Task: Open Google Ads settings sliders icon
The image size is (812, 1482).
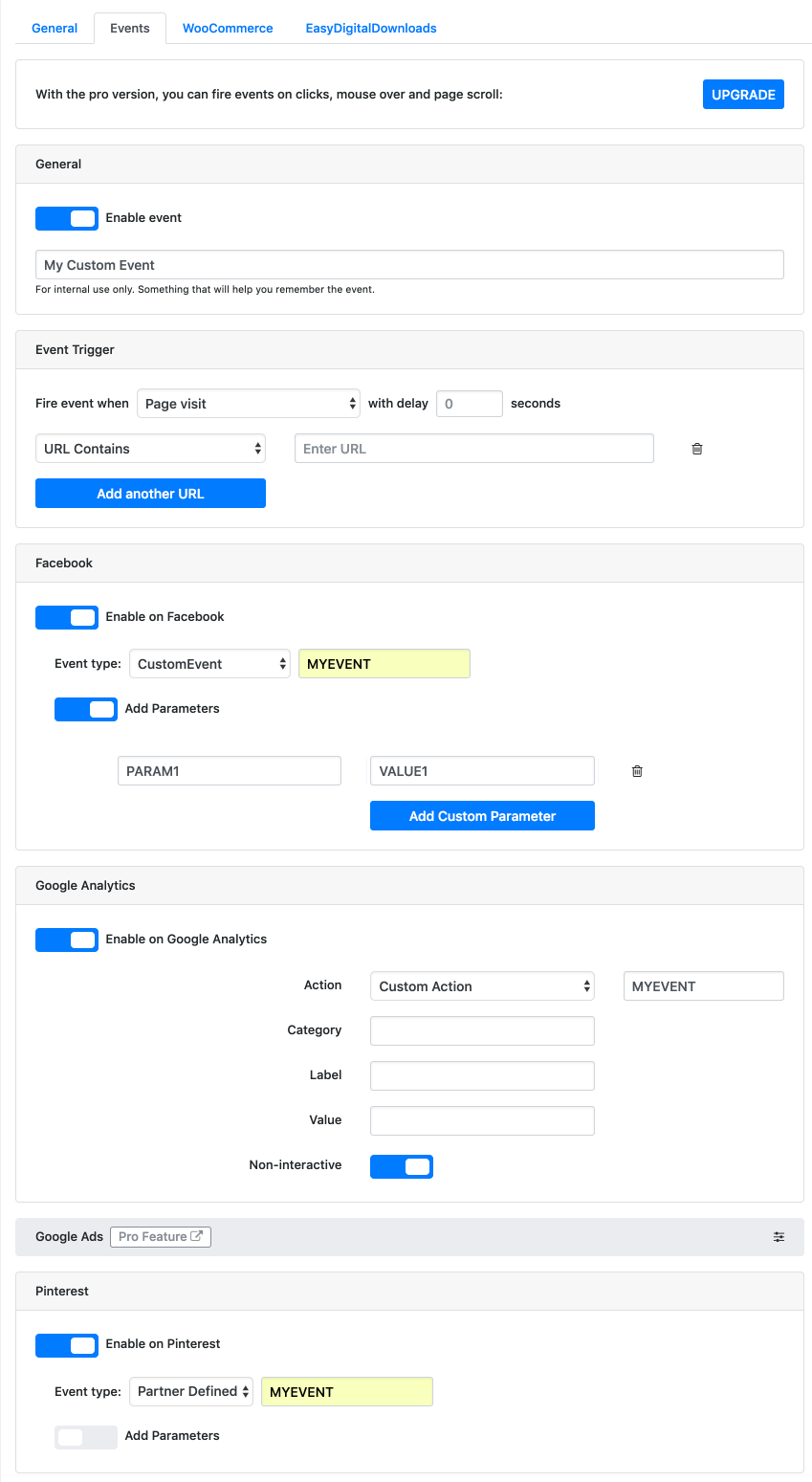Action: [779, 1237]
